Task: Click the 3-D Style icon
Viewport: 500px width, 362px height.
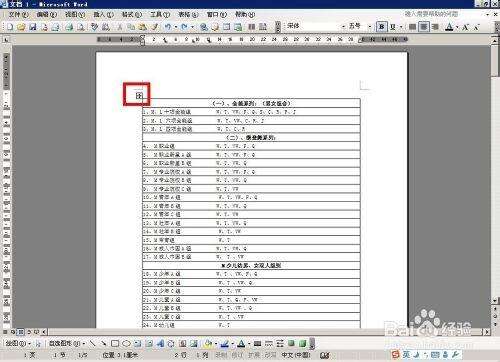Action: (303, 343)
